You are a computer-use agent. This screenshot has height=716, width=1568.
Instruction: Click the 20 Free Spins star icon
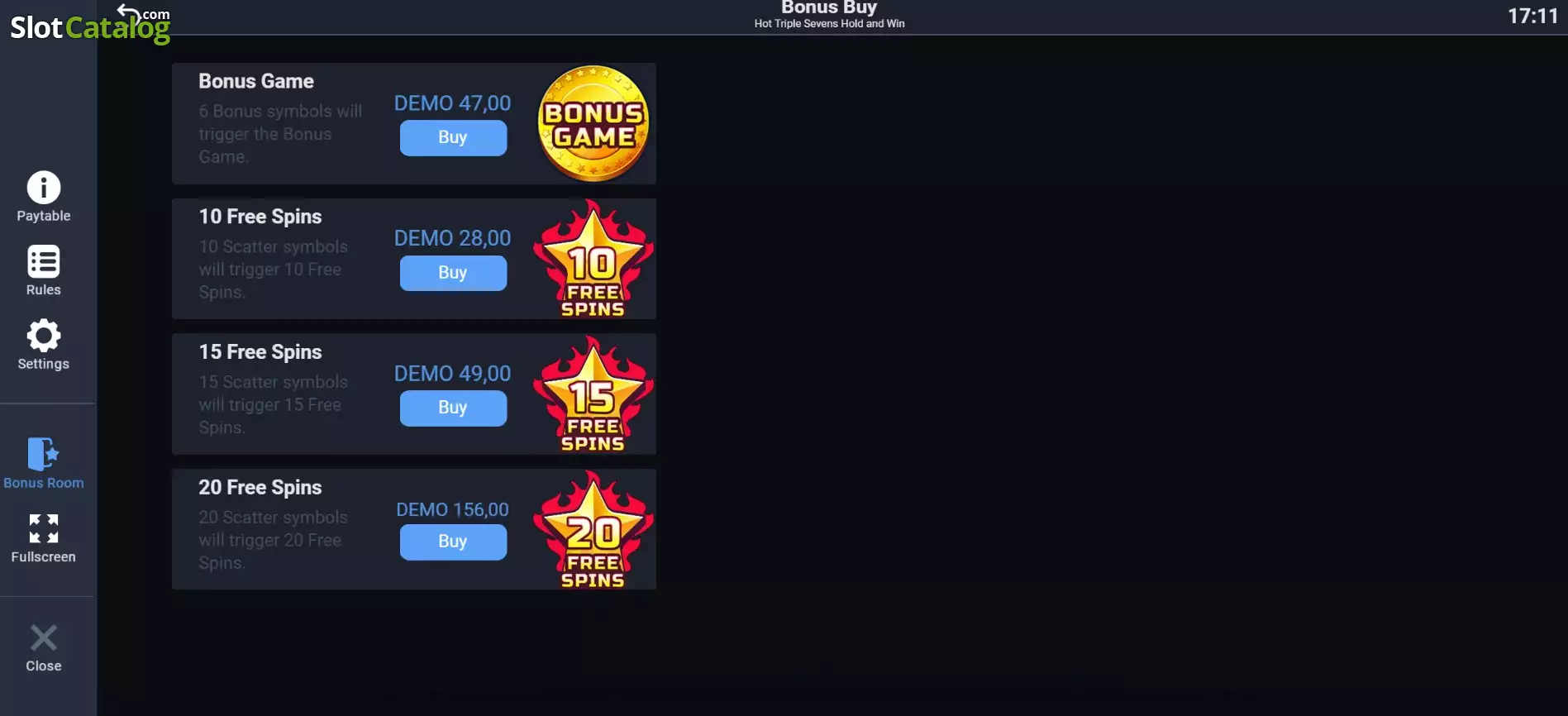coord(593,530)
